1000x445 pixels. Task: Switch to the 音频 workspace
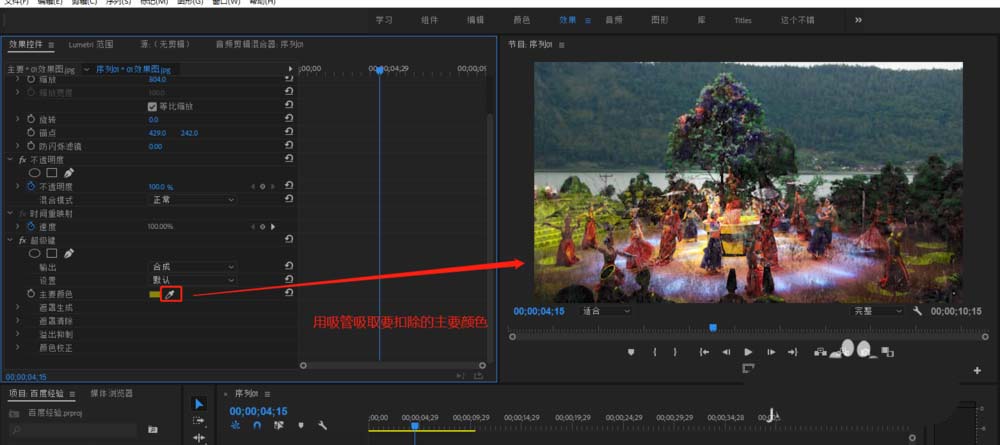[614, 20]
